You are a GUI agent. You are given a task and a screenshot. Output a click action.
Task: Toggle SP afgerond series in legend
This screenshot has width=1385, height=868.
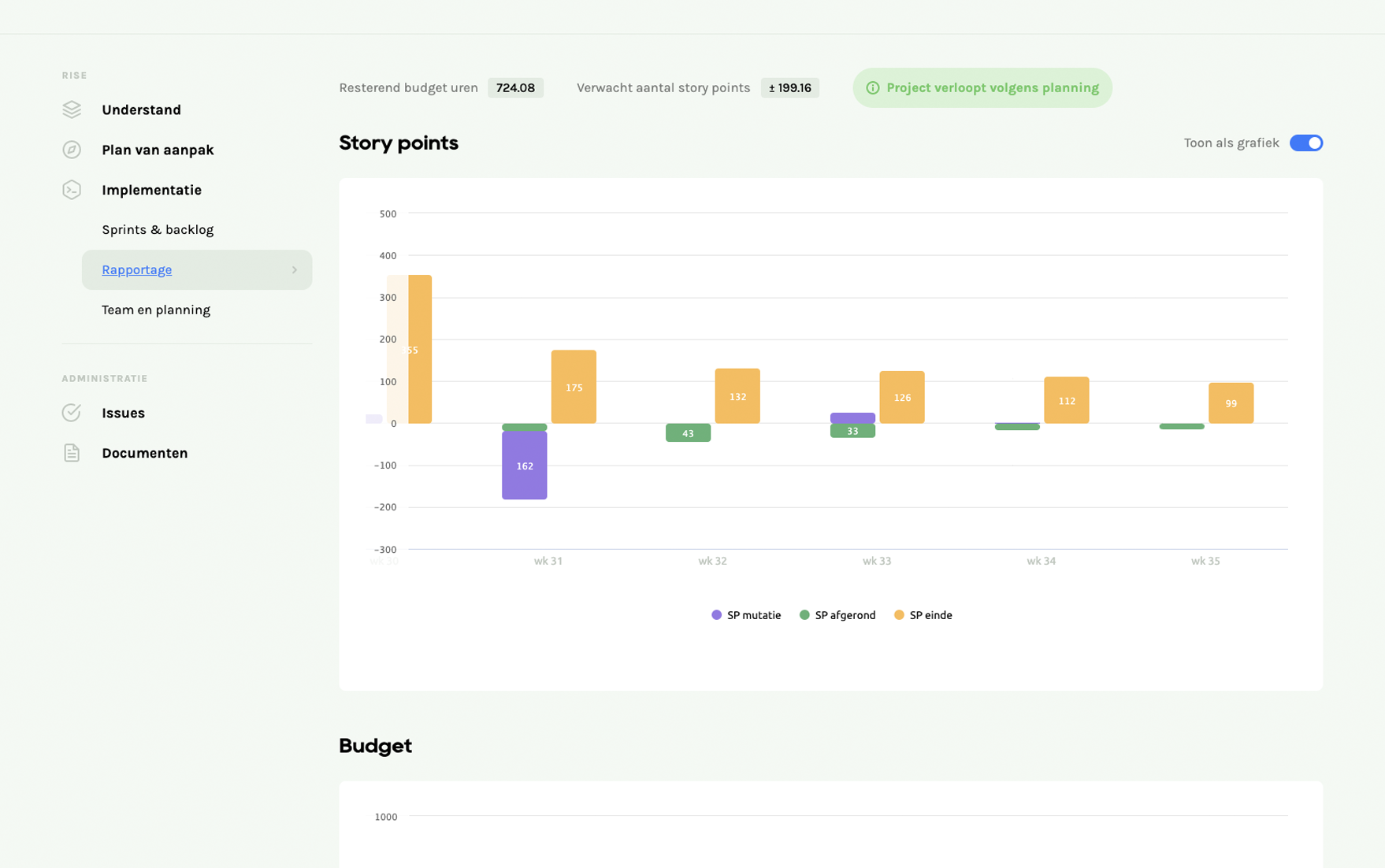tap(837, 615)
